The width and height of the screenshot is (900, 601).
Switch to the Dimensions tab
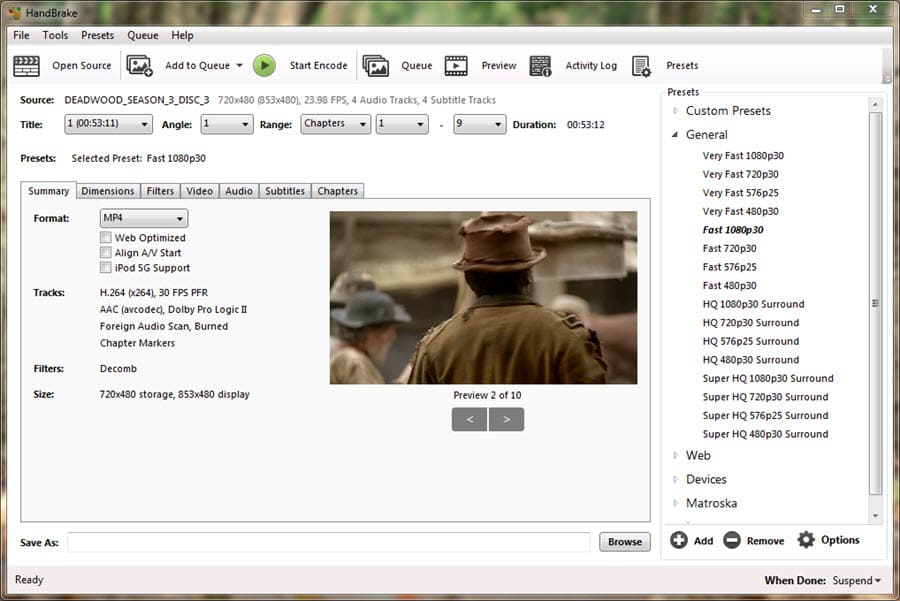click(107, 191)
